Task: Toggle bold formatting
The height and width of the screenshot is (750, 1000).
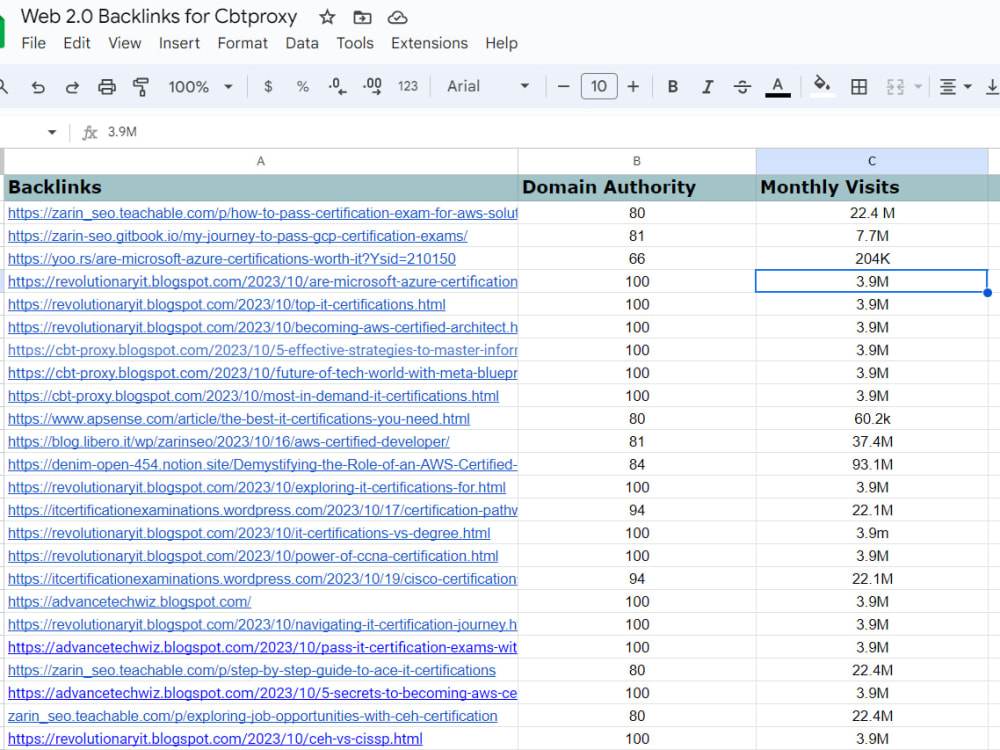Action: click(x=673, y=87)
